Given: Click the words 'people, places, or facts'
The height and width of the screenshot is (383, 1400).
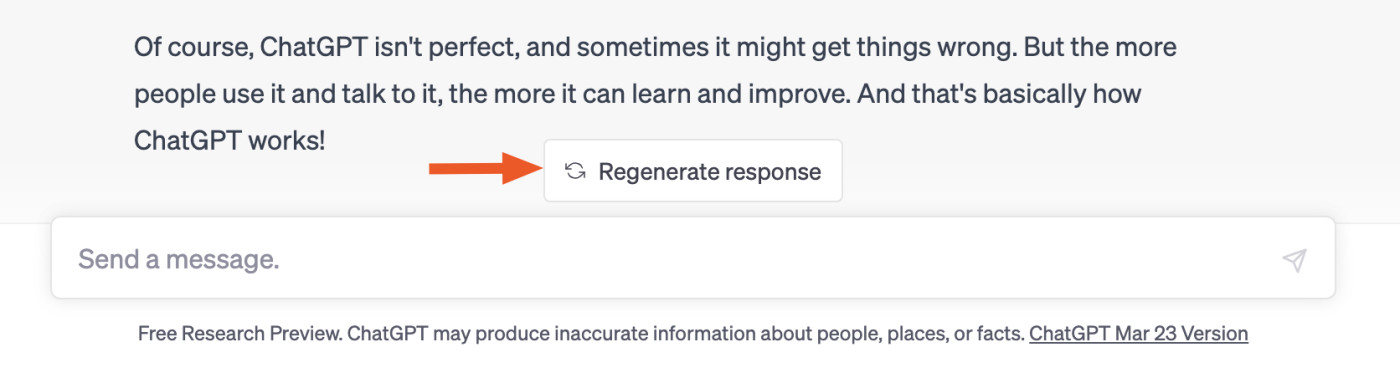Looking at the screenshot, I should [x=927, y=333].
